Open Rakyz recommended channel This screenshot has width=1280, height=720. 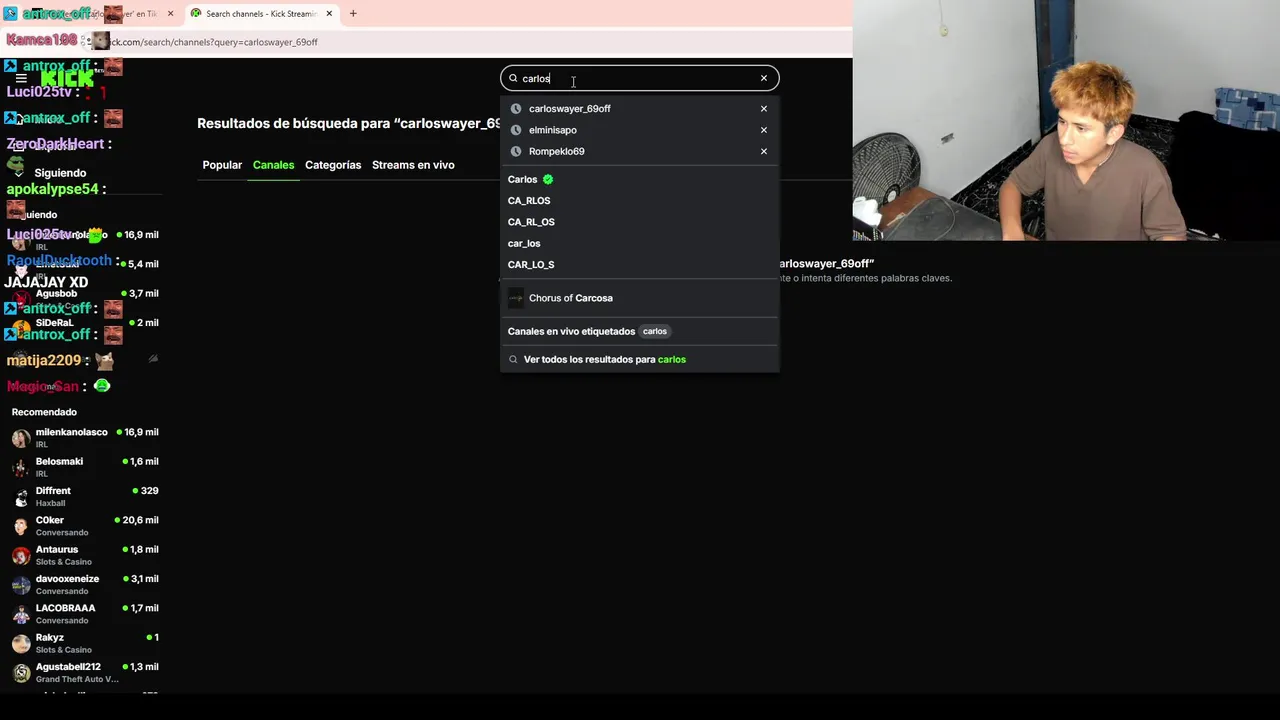[x=85, y=643]
